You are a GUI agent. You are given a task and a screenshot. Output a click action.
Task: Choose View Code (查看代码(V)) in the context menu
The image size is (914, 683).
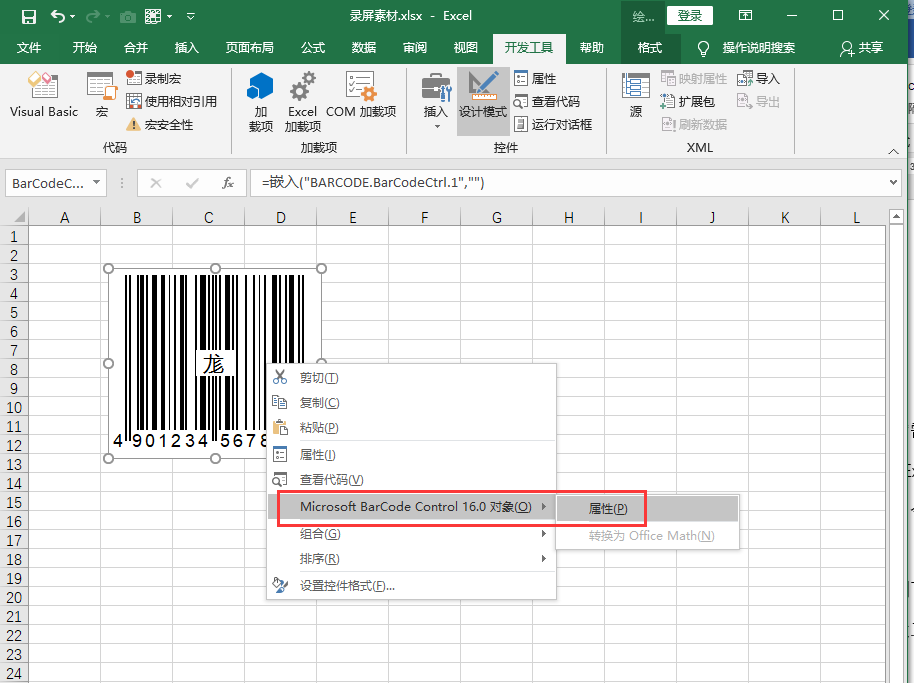(411, 480)
